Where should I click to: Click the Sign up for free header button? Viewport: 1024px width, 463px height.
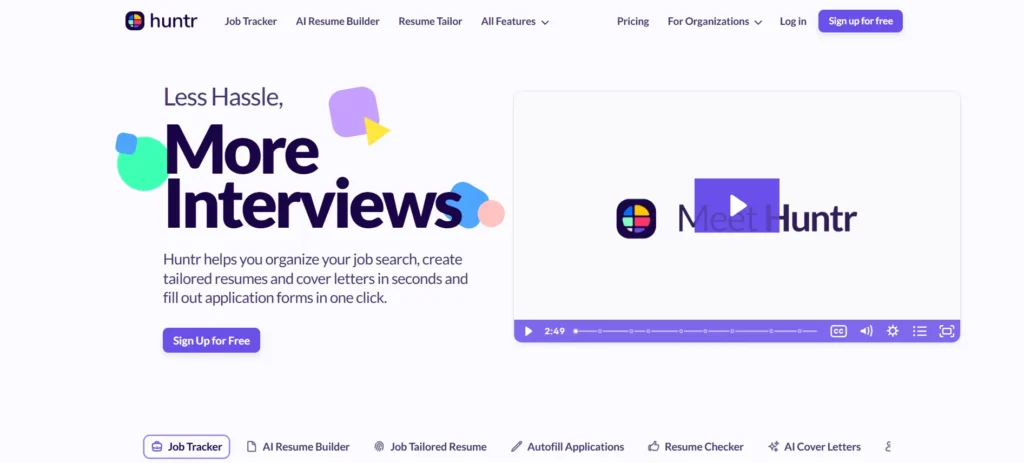pyautogui.click(x=861, y=21)
